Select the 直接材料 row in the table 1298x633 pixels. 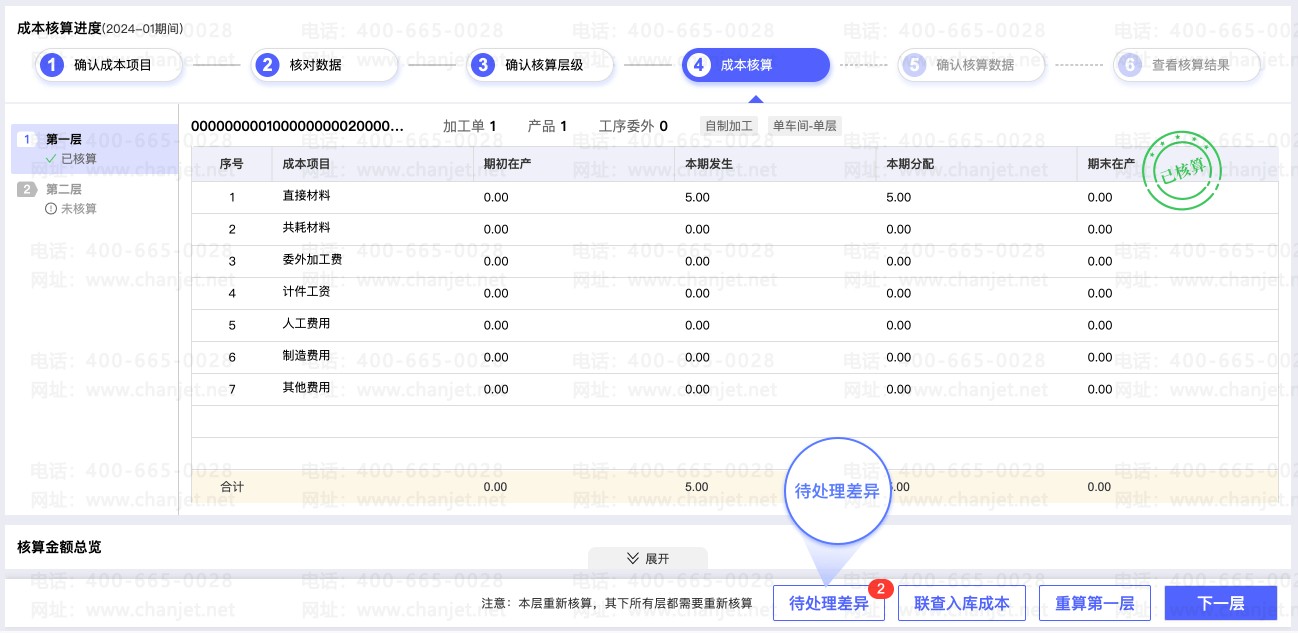pos(734,197)
